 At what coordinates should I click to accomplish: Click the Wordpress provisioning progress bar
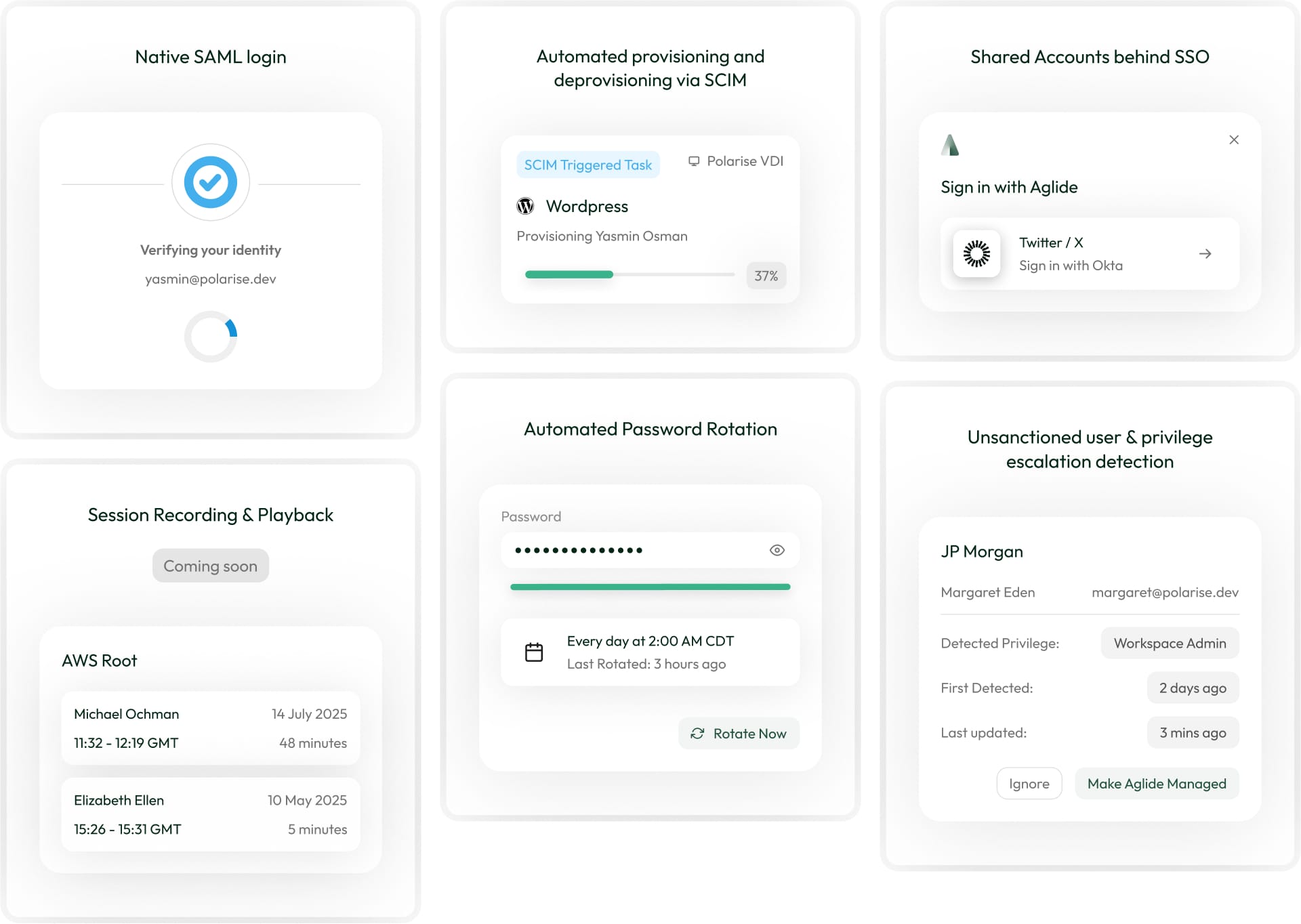click(x=629, y=274)
